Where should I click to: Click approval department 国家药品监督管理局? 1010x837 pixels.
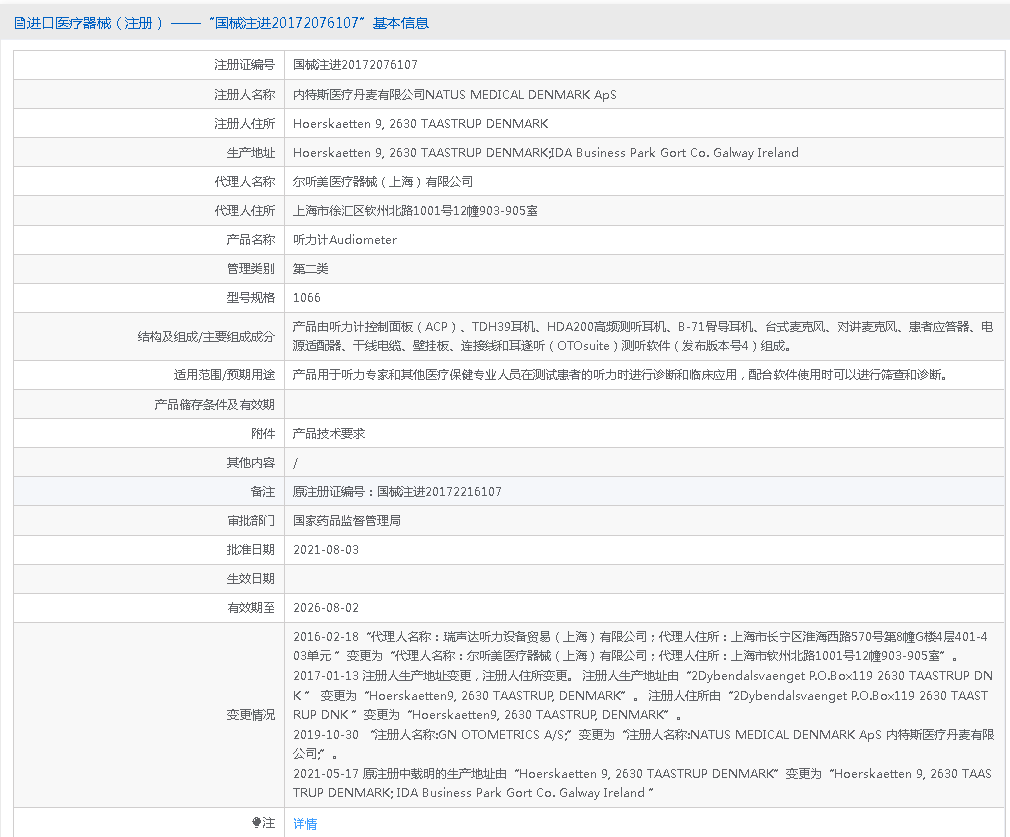346,521
